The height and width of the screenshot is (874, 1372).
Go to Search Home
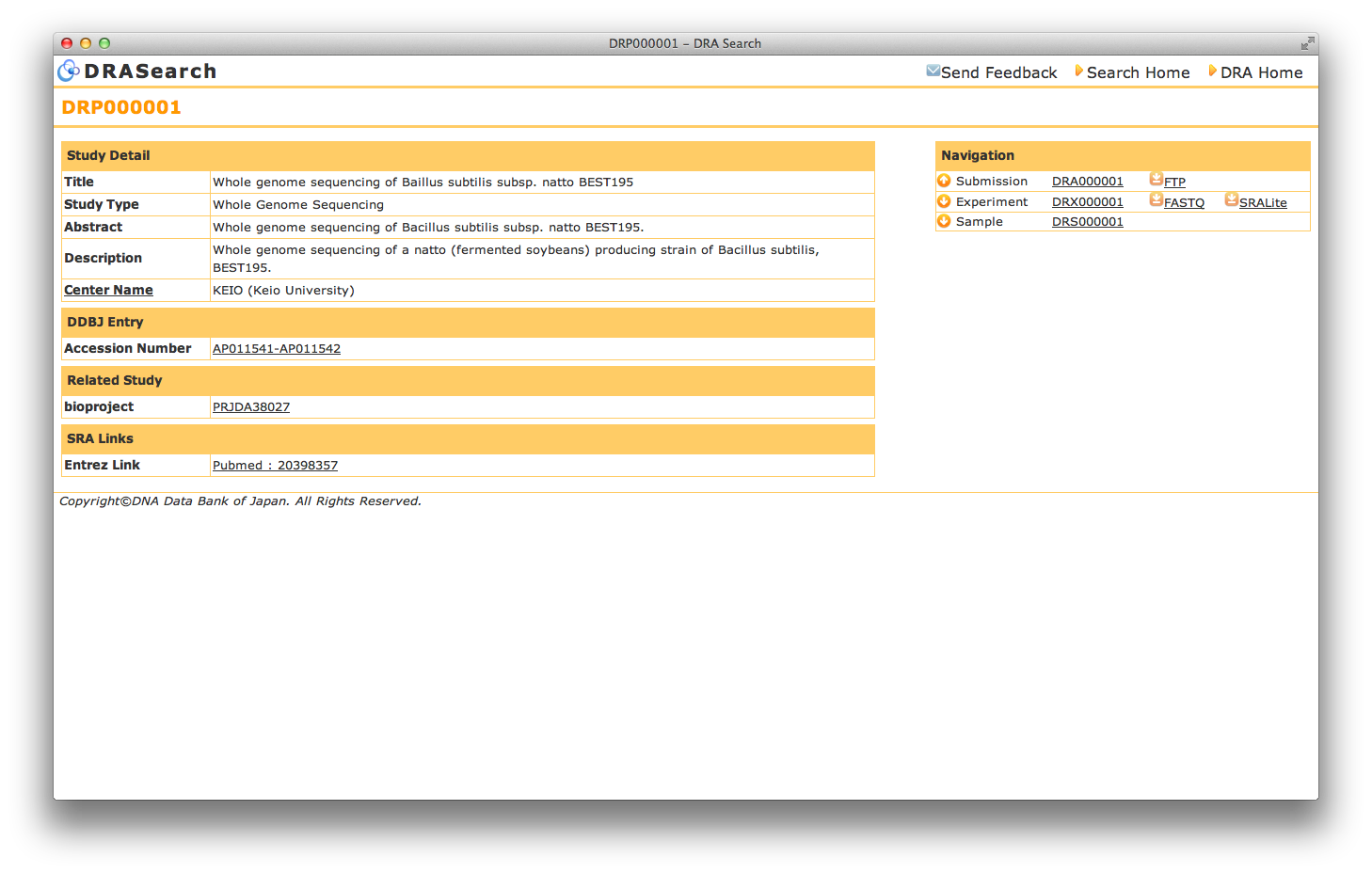click(x=1138, y=72)
